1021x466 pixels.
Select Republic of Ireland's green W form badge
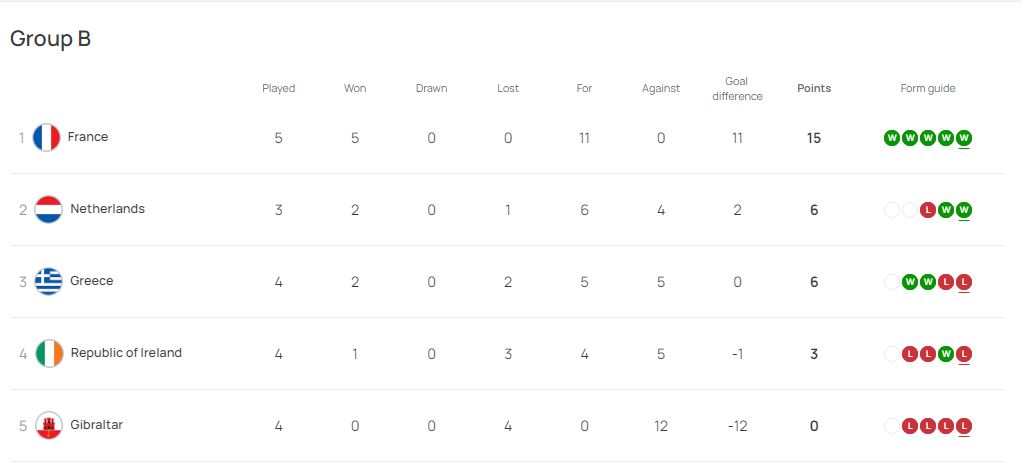(x=946, y=354)
